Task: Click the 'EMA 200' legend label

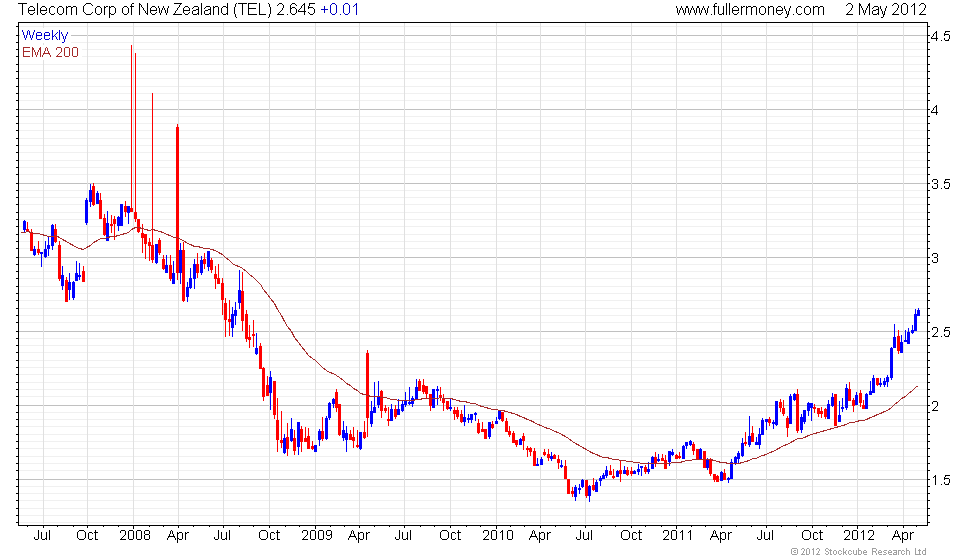Action: point(50,52)
